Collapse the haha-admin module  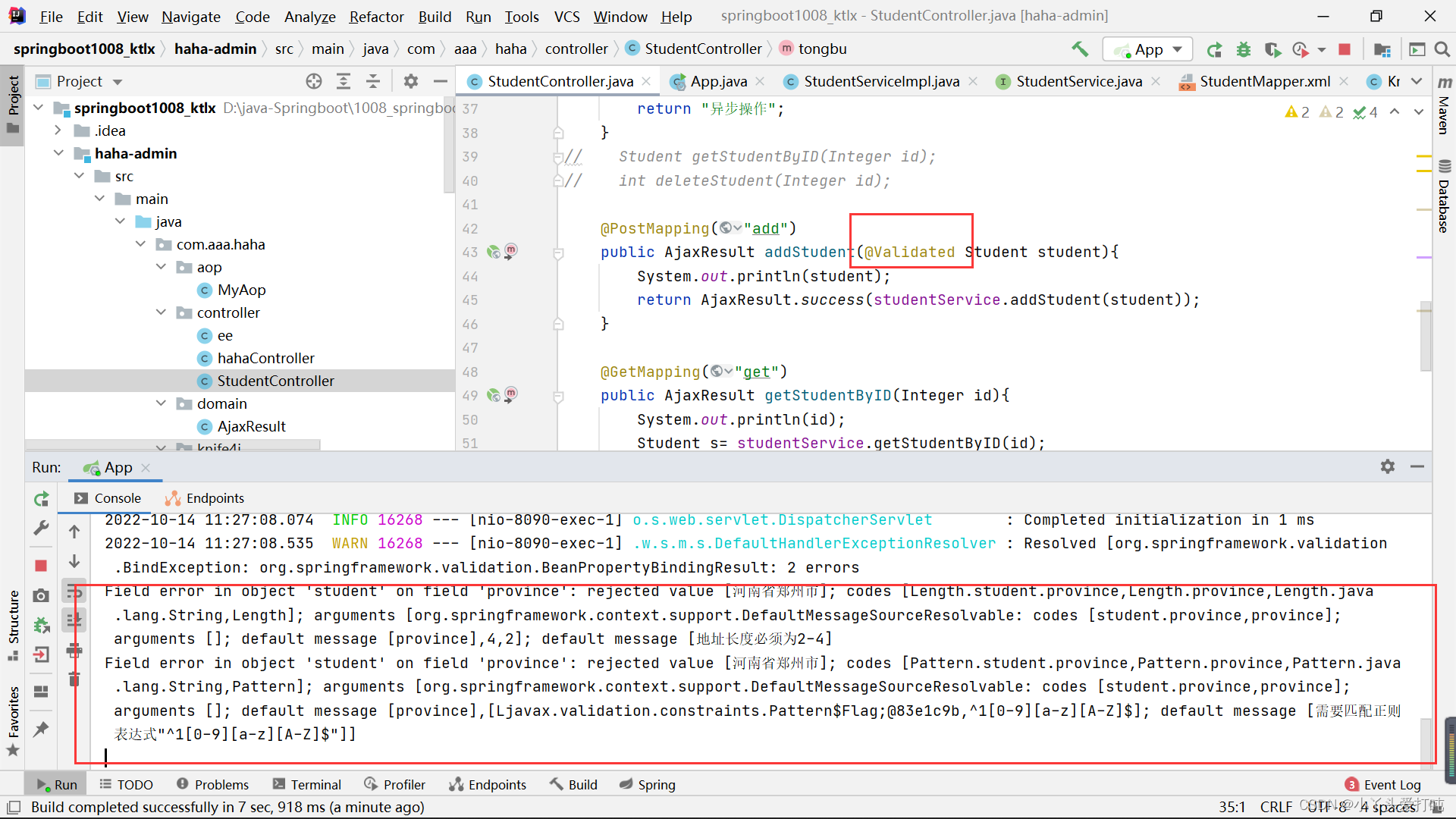click(58, 153)
